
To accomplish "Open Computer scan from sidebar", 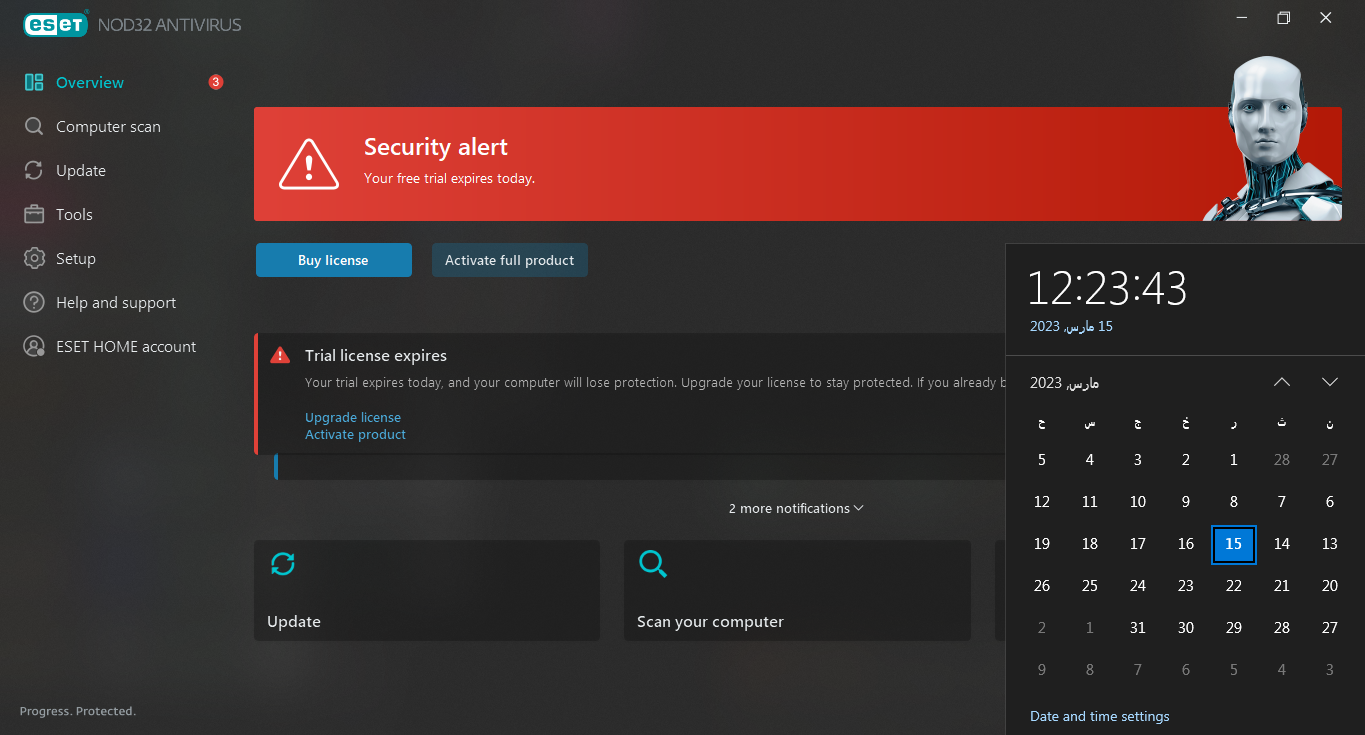I will pos(108,127).
